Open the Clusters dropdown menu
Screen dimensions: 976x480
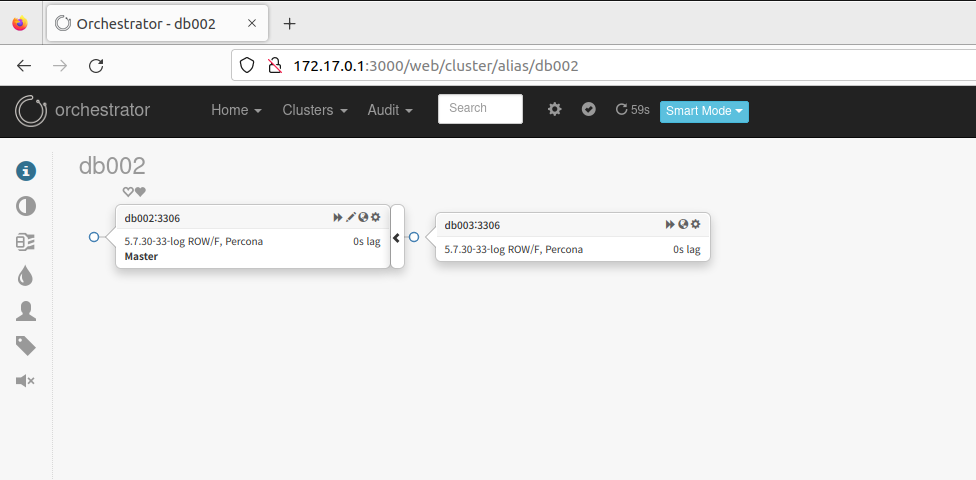pyautogui.click(x=315, y=110)
